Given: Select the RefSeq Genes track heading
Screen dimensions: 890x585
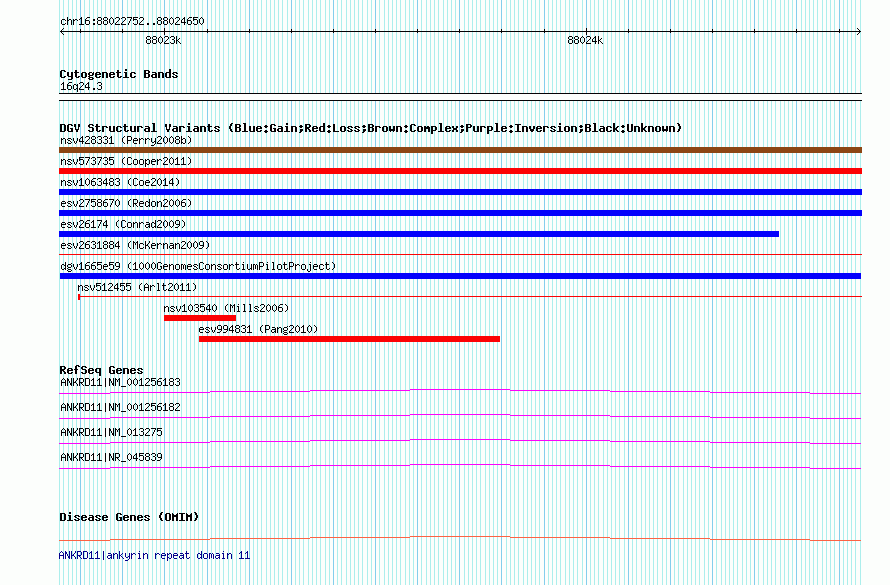Looking at the screenshot, I should 101,370.
